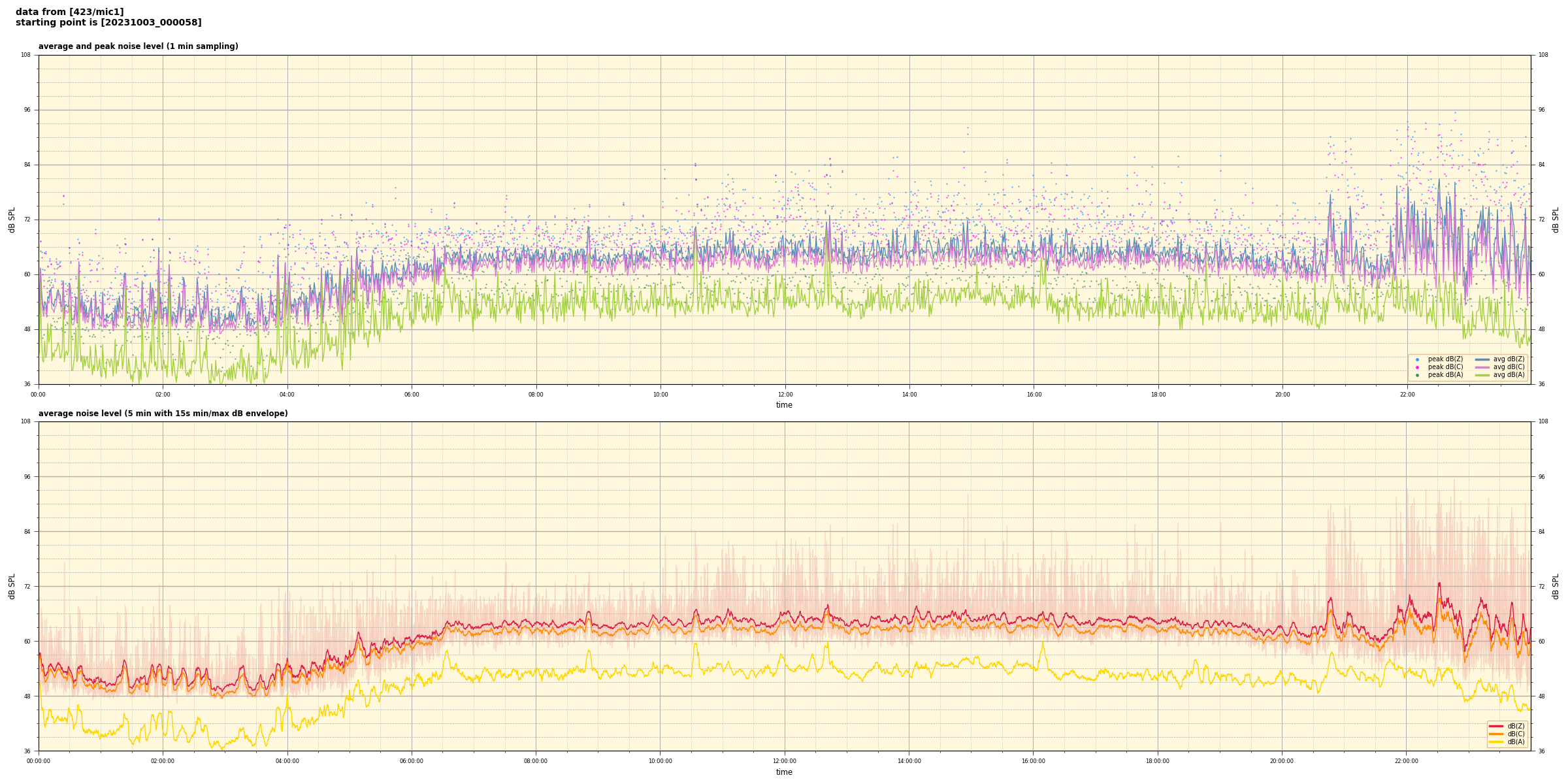Click the top chart left 'dB SPL' label
This screenshot has height=784, width=1568.
(x=12, y=220)
